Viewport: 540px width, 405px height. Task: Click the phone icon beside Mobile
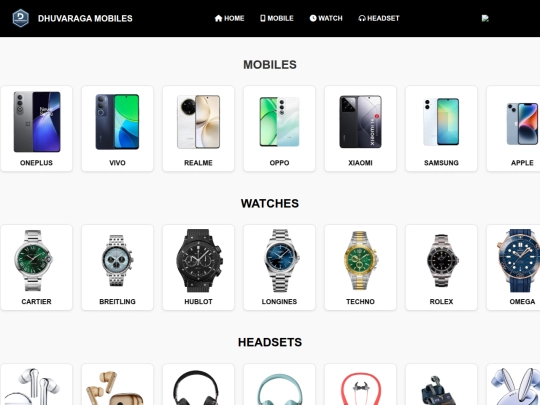[263, 18]
